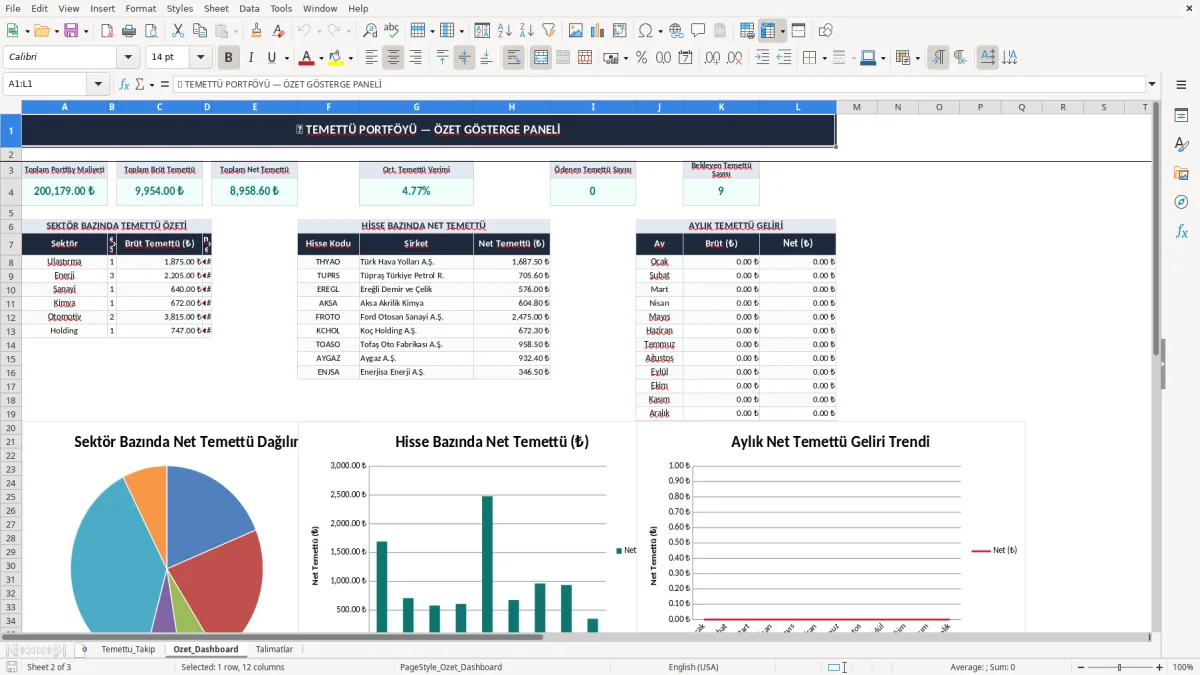Open the Sheet menu
This screenshot has height=675, width=1200.
pyautogui.click(x=216, y=8)
